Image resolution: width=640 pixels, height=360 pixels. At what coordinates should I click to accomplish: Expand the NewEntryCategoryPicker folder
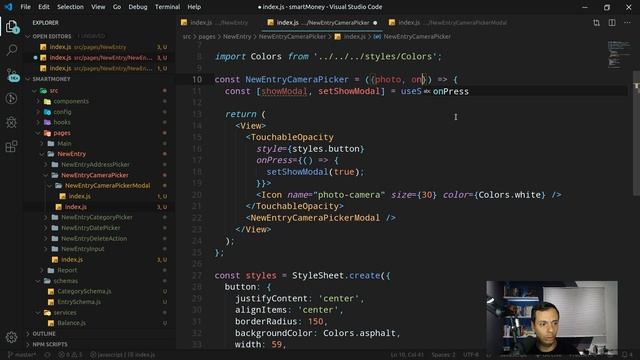[97, 218]
